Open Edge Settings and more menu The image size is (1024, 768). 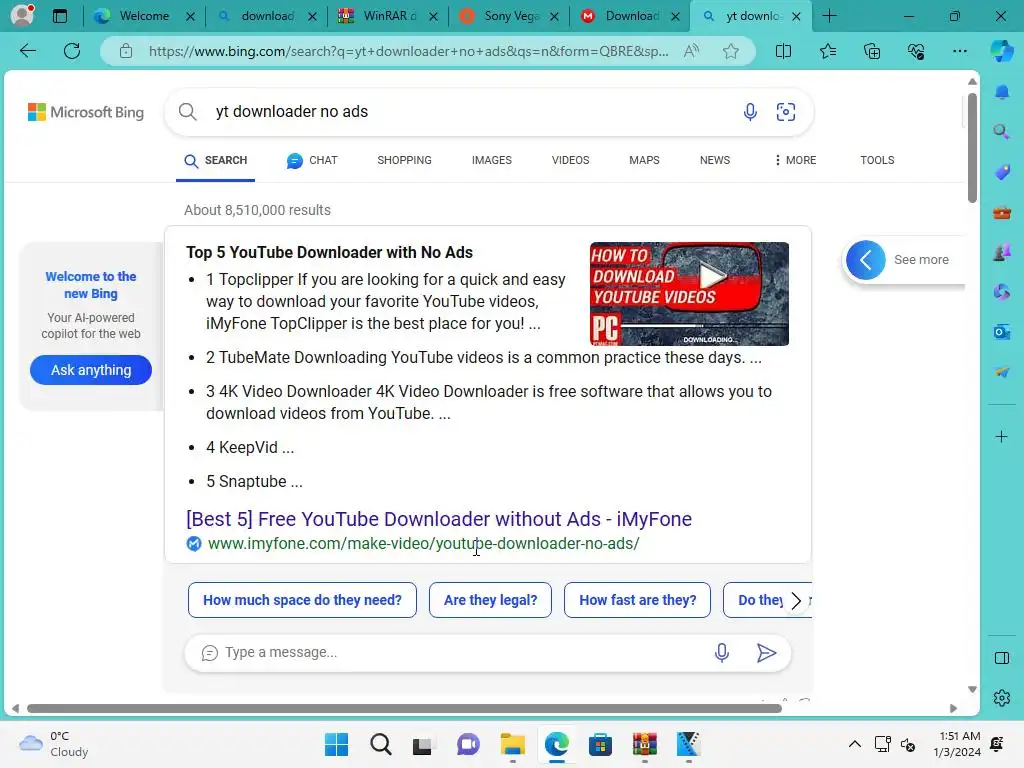click(x=959, y=51)
